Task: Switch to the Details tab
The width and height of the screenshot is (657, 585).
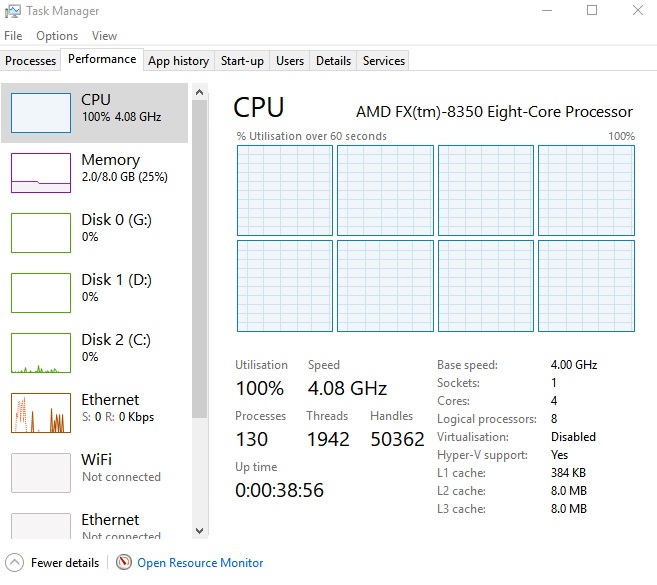Action: tap(333, 61)
